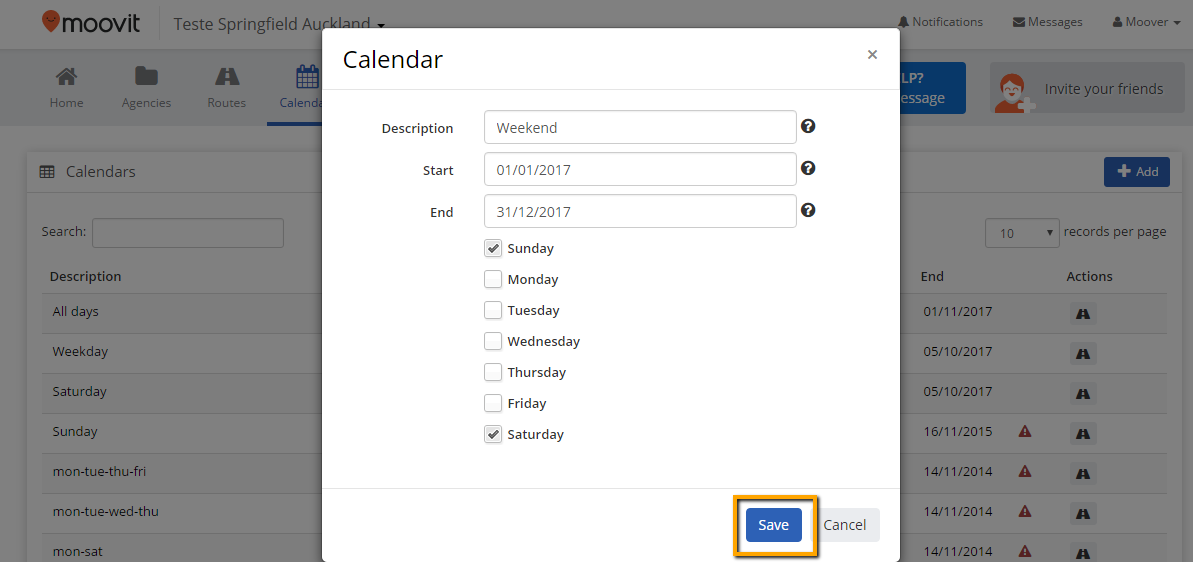Go to the Routes road icon

227,77
